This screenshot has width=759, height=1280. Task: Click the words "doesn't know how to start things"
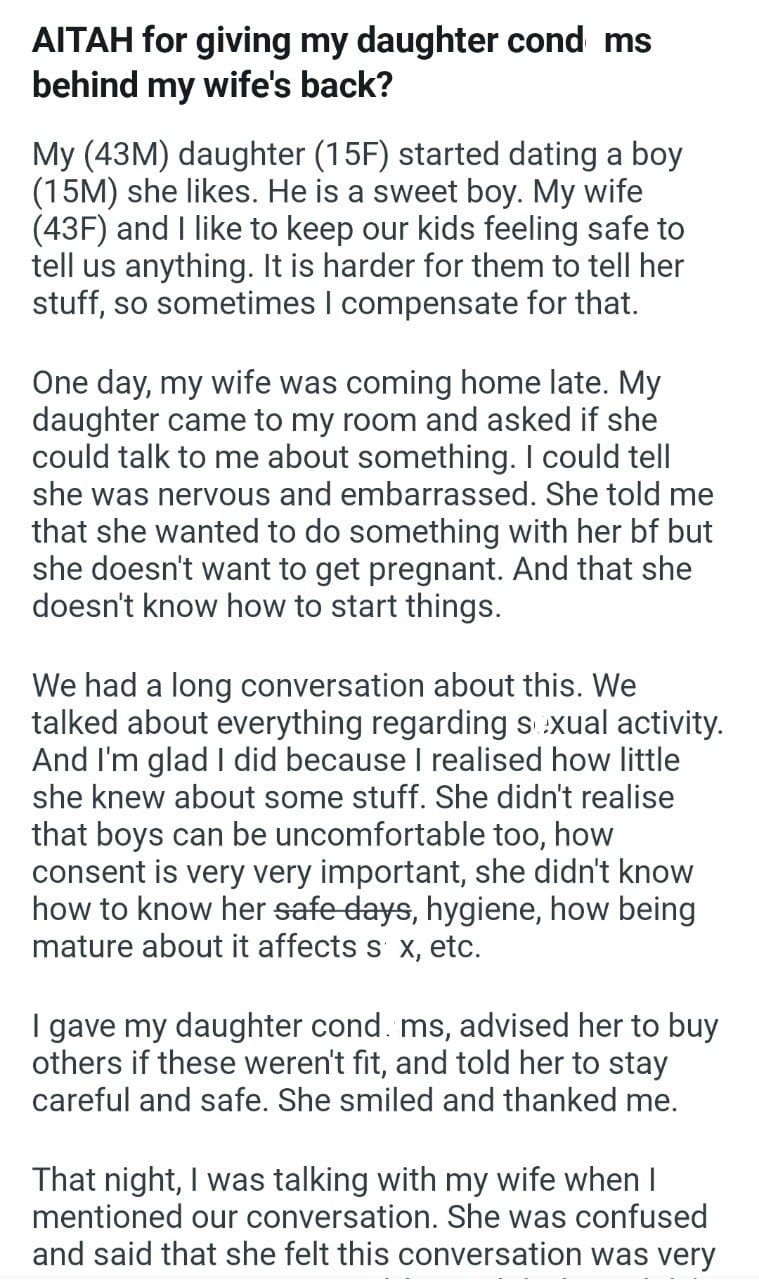(x=266, y=607)
